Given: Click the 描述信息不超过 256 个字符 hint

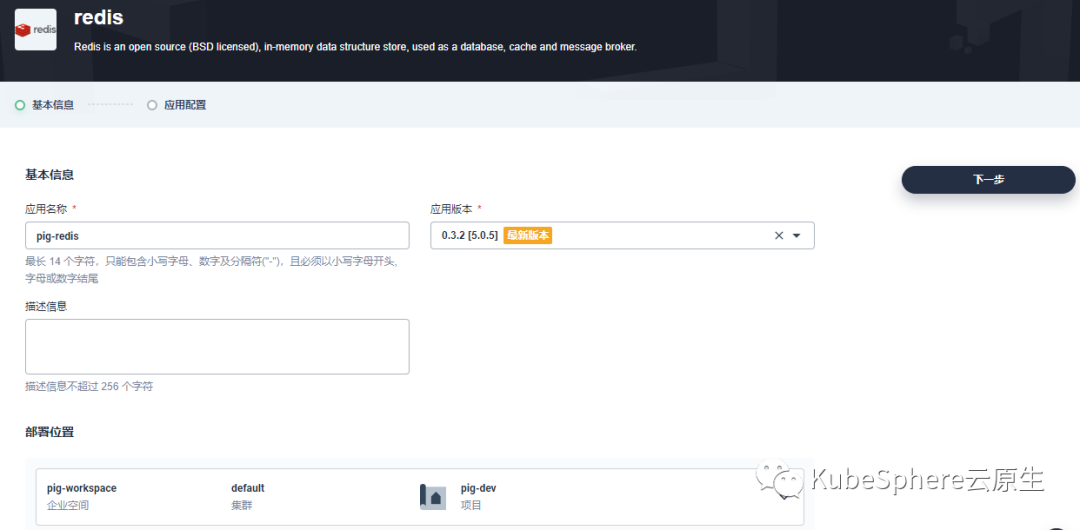Looking at the screenshot, I should coord(89,387).
